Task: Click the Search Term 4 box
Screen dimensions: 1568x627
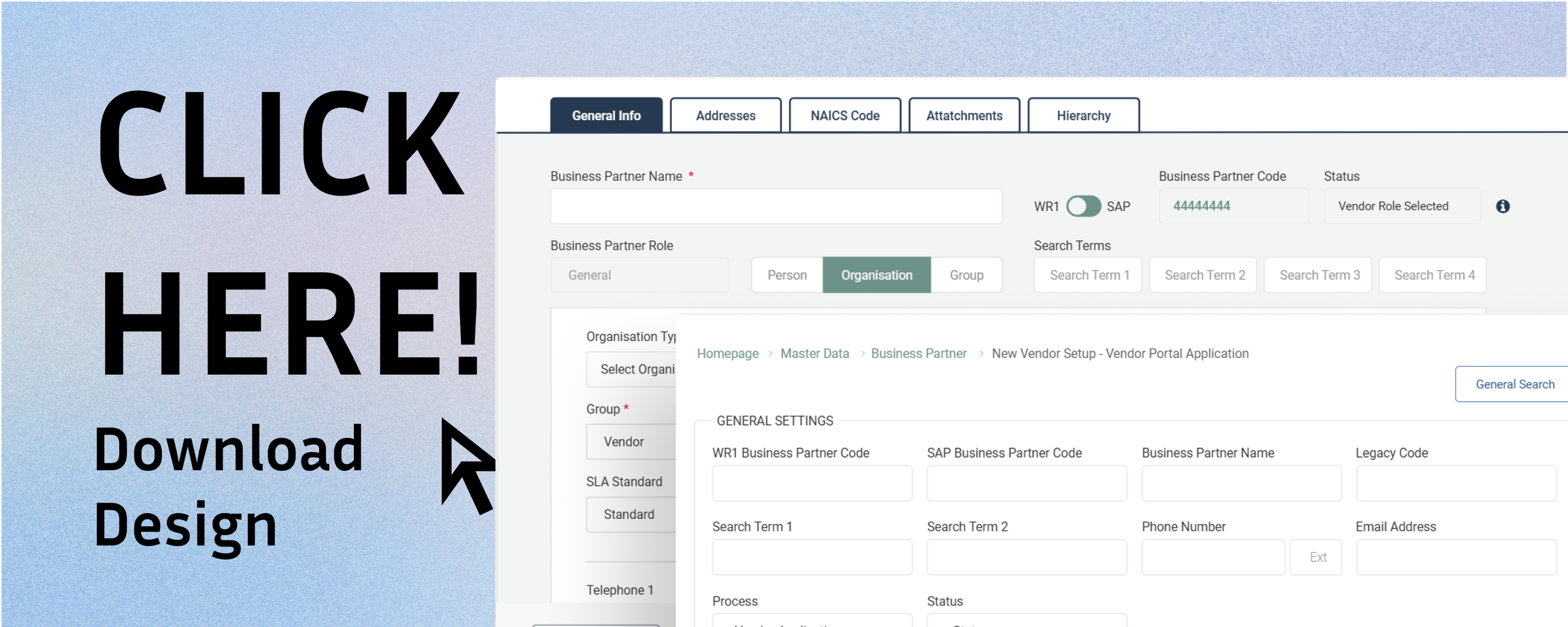Action: 1433,275
